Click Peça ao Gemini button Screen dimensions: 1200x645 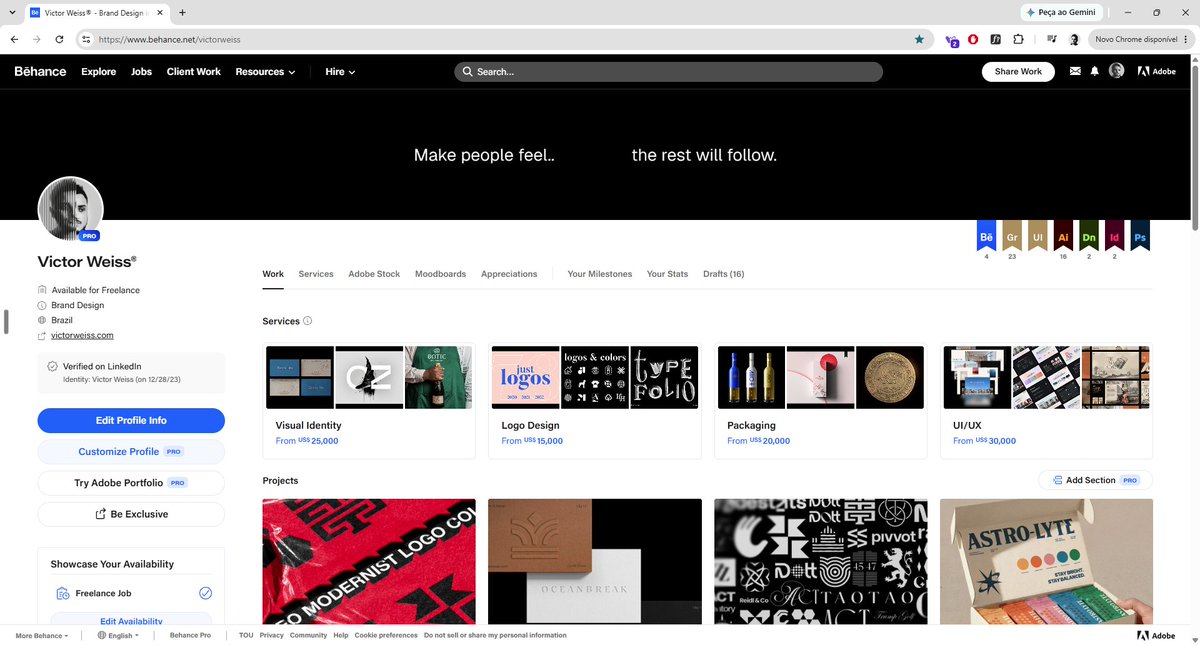[x=1062, y=12]
